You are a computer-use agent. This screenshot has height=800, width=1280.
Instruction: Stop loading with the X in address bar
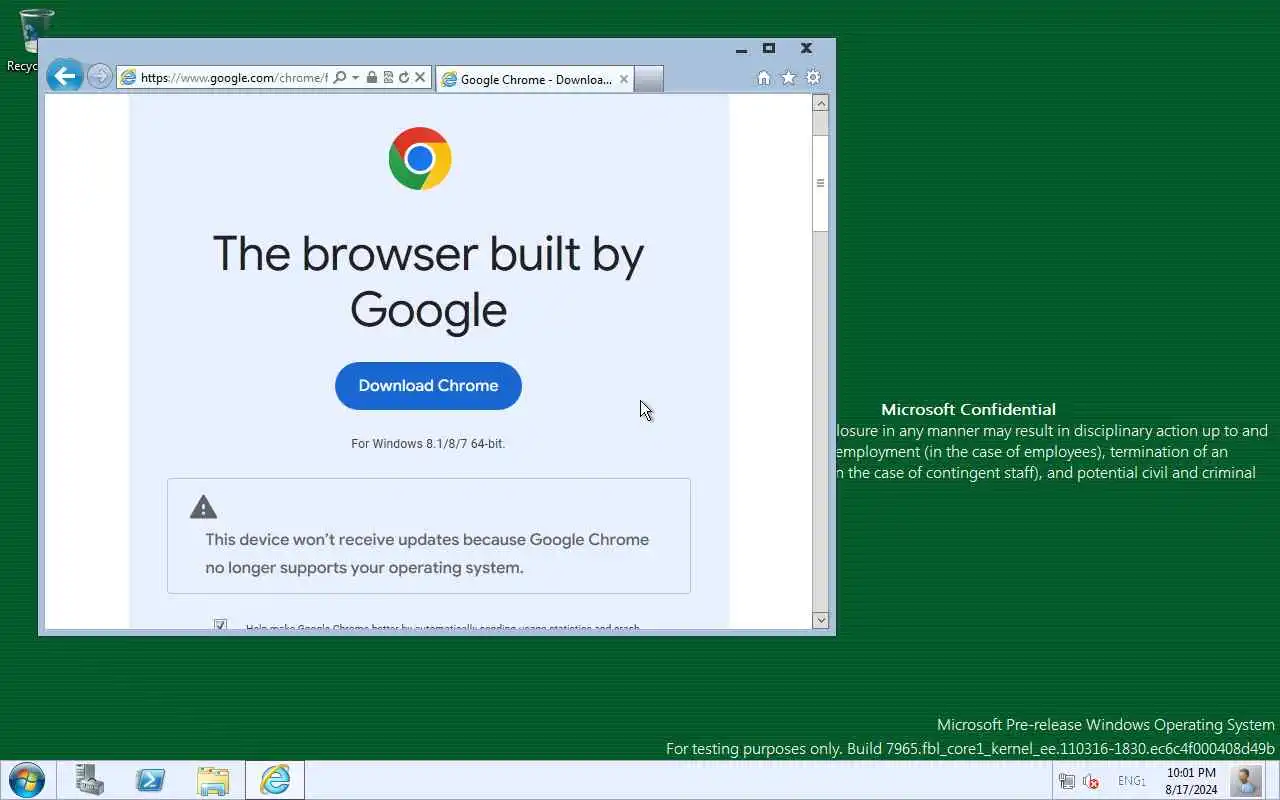click(420, 77)
